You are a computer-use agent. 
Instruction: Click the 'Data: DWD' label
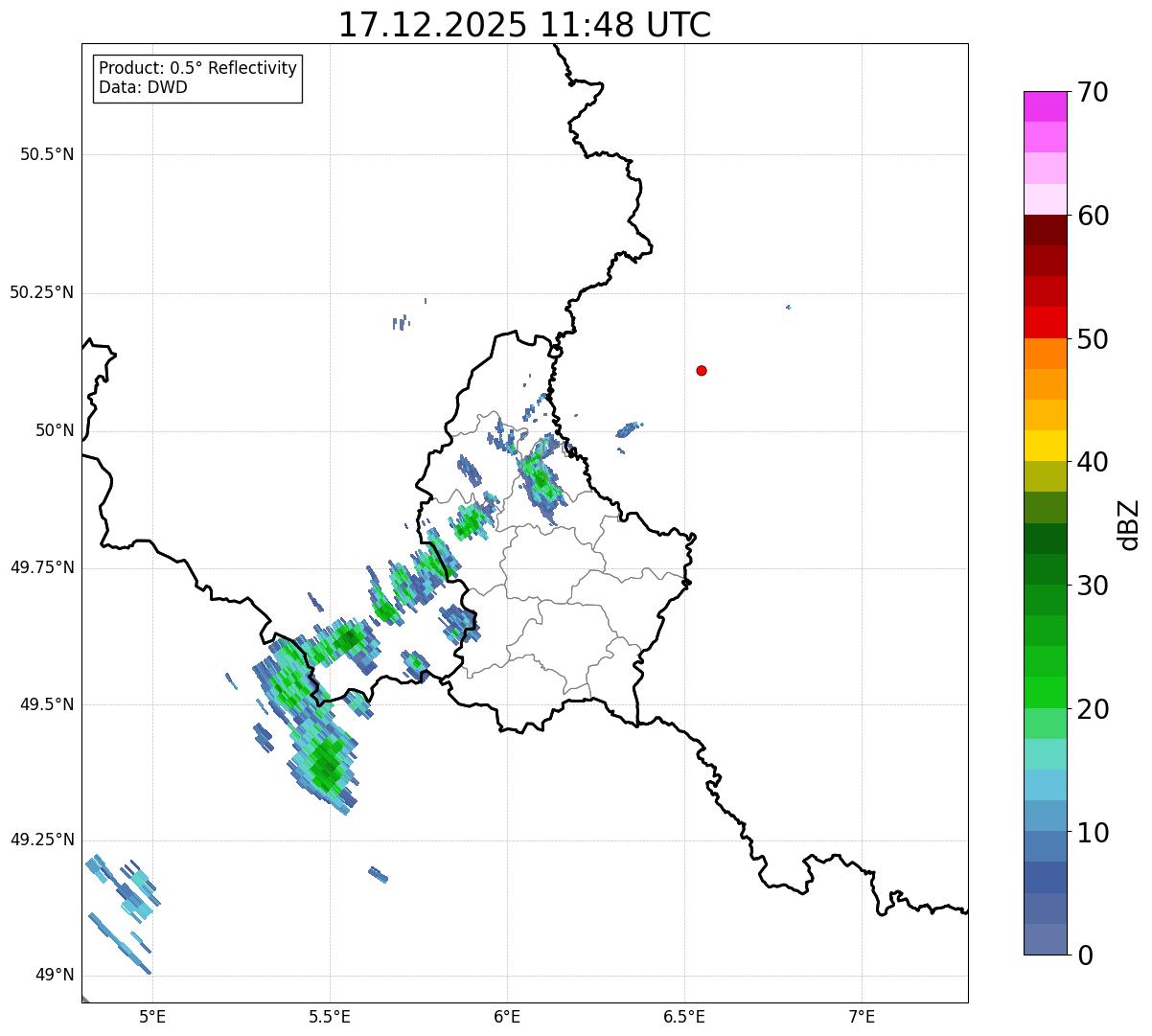coord(143,88)
